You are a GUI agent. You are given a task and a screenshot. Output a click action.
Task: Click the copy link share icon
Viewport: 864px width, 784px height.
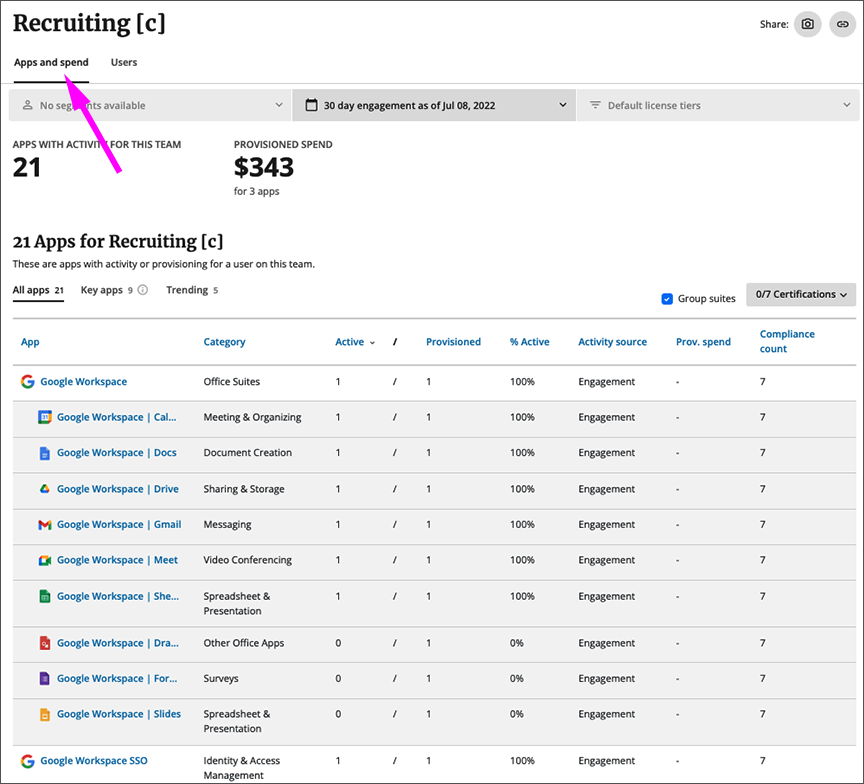[842, 24]
